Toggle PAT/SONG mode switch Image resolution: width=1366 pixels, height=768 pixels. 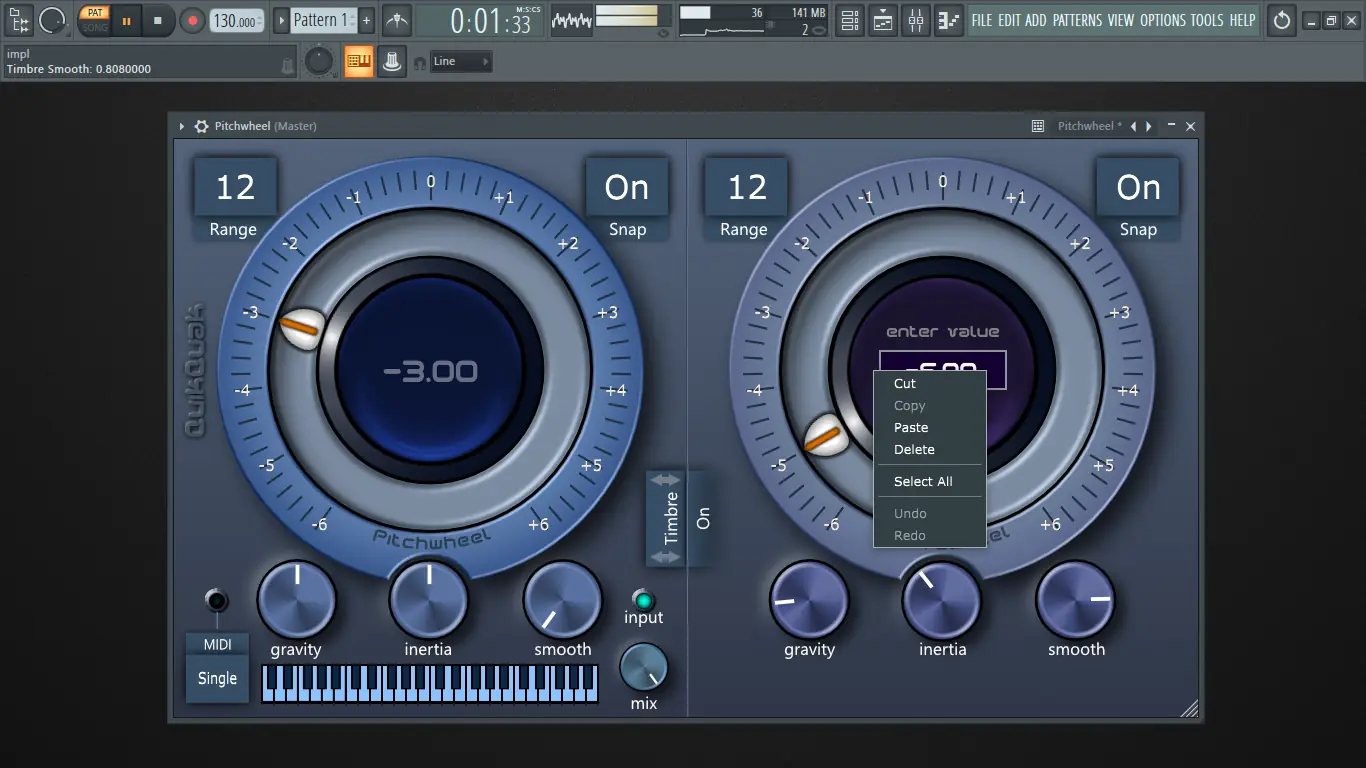(94, 20)
